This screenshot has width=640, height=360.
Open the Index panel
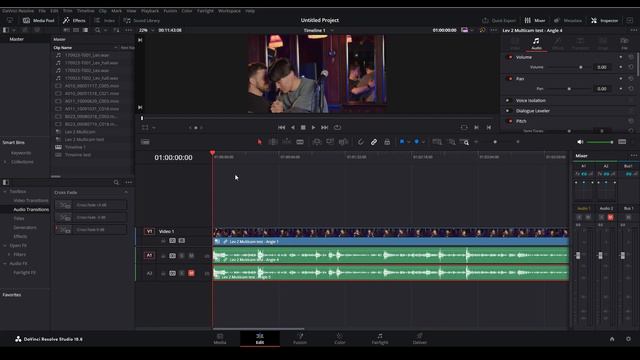[x=105, y=20]
